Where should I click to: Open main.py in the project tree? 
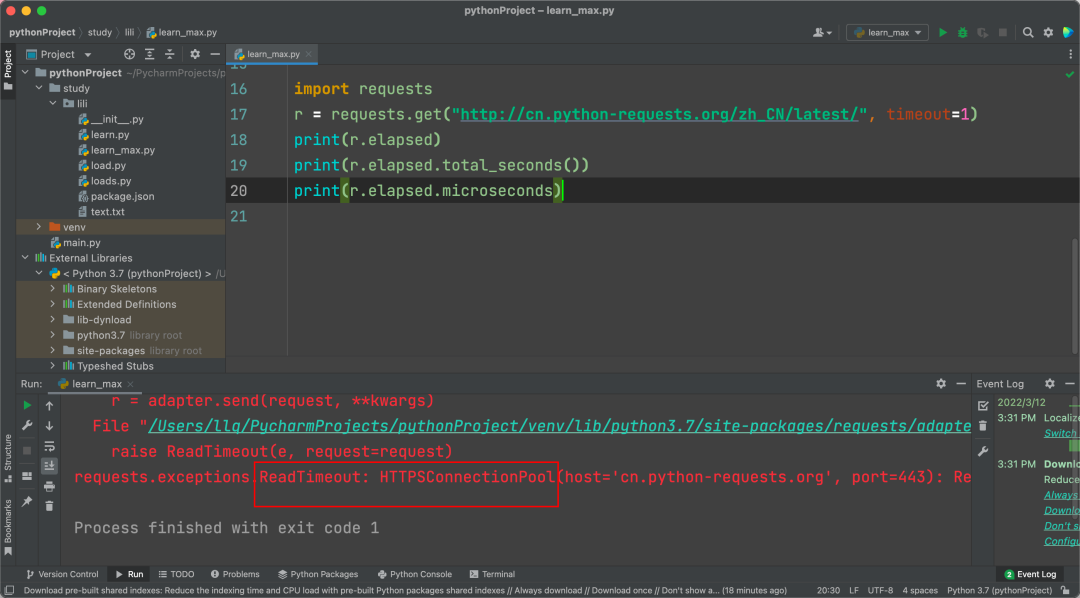pyautogui.click(x=81, y=243)
